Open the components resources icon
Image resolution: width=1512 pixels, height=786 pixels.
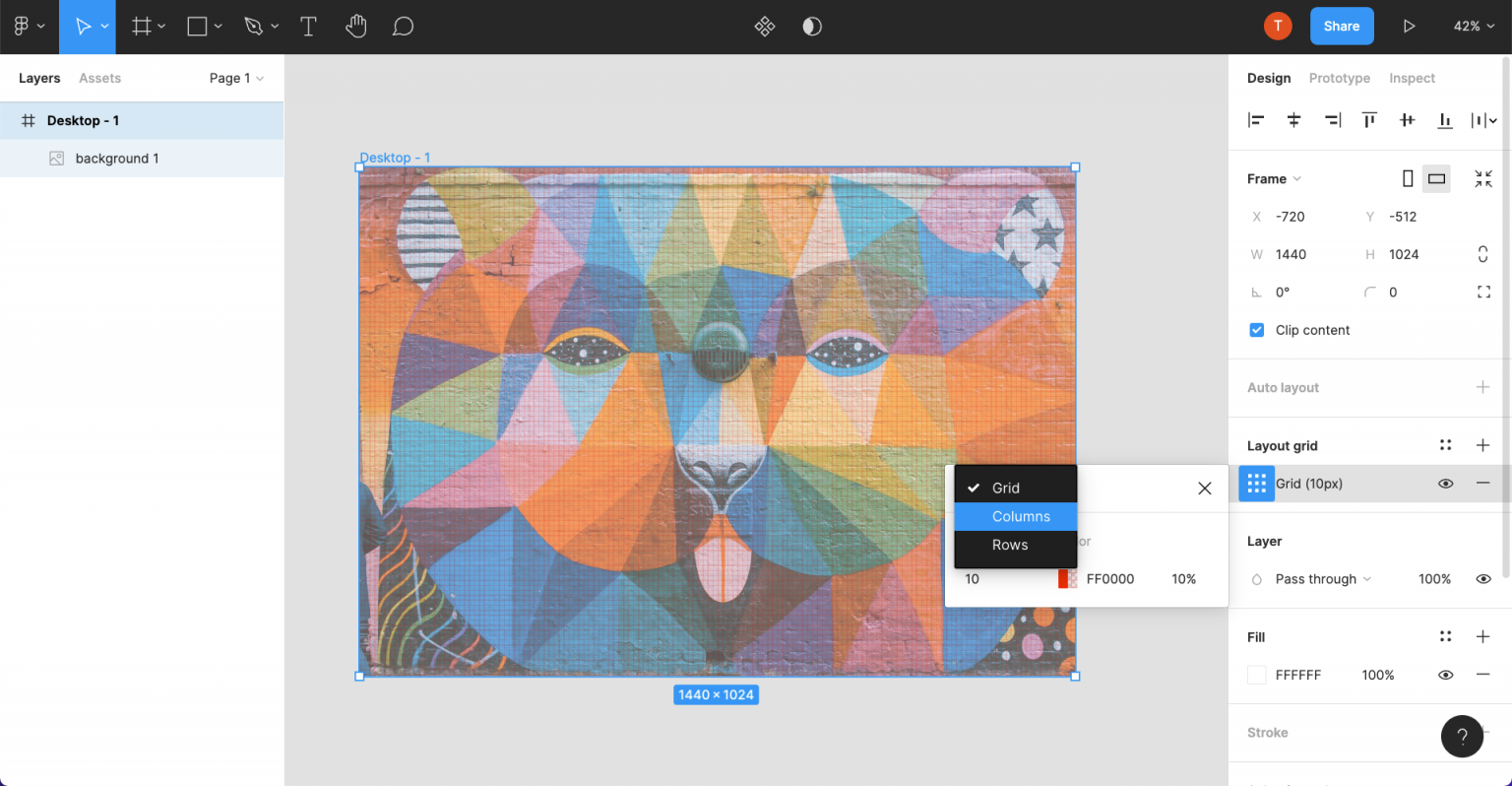tap(765, 27)
